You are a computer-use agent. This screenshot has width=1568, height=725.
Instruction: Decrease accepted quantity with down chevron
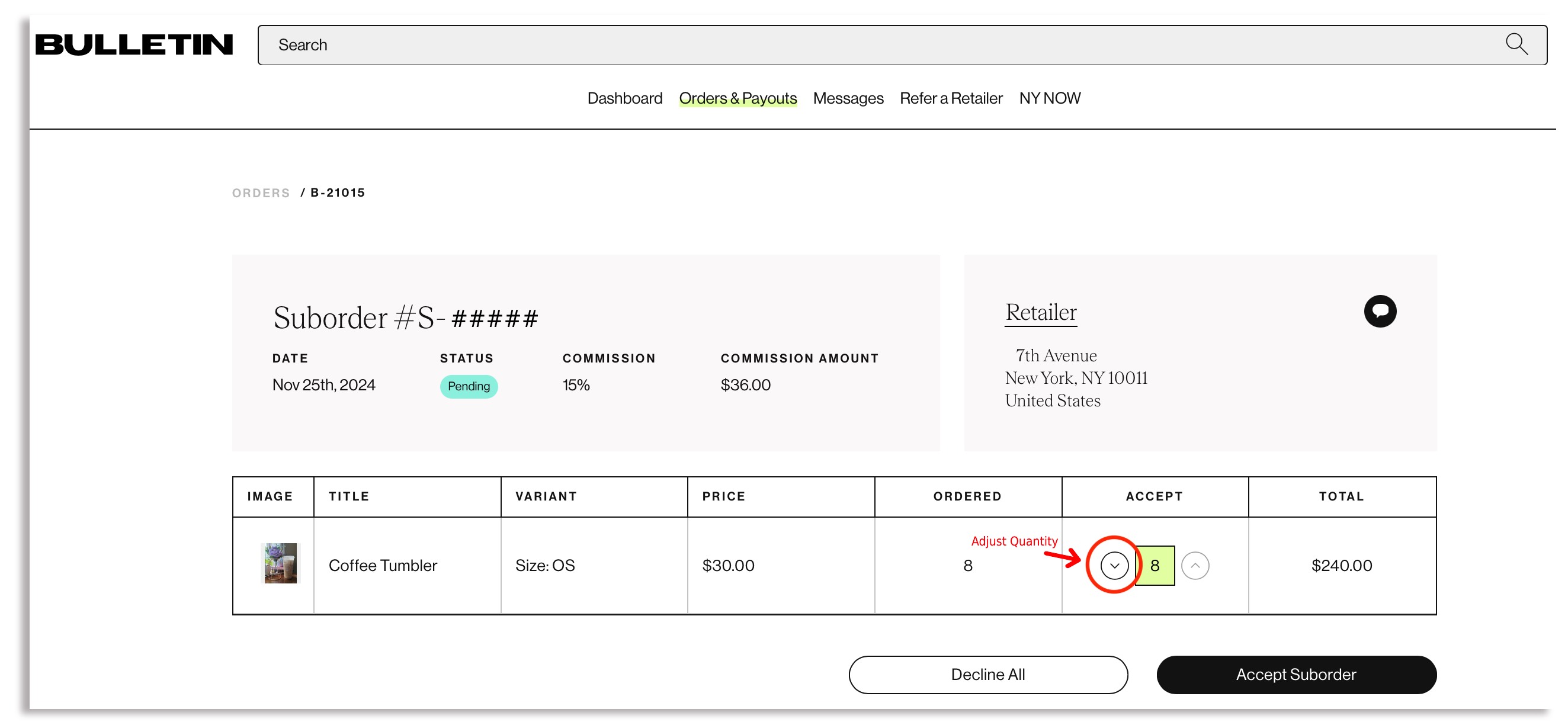(x=1114, y=566)
